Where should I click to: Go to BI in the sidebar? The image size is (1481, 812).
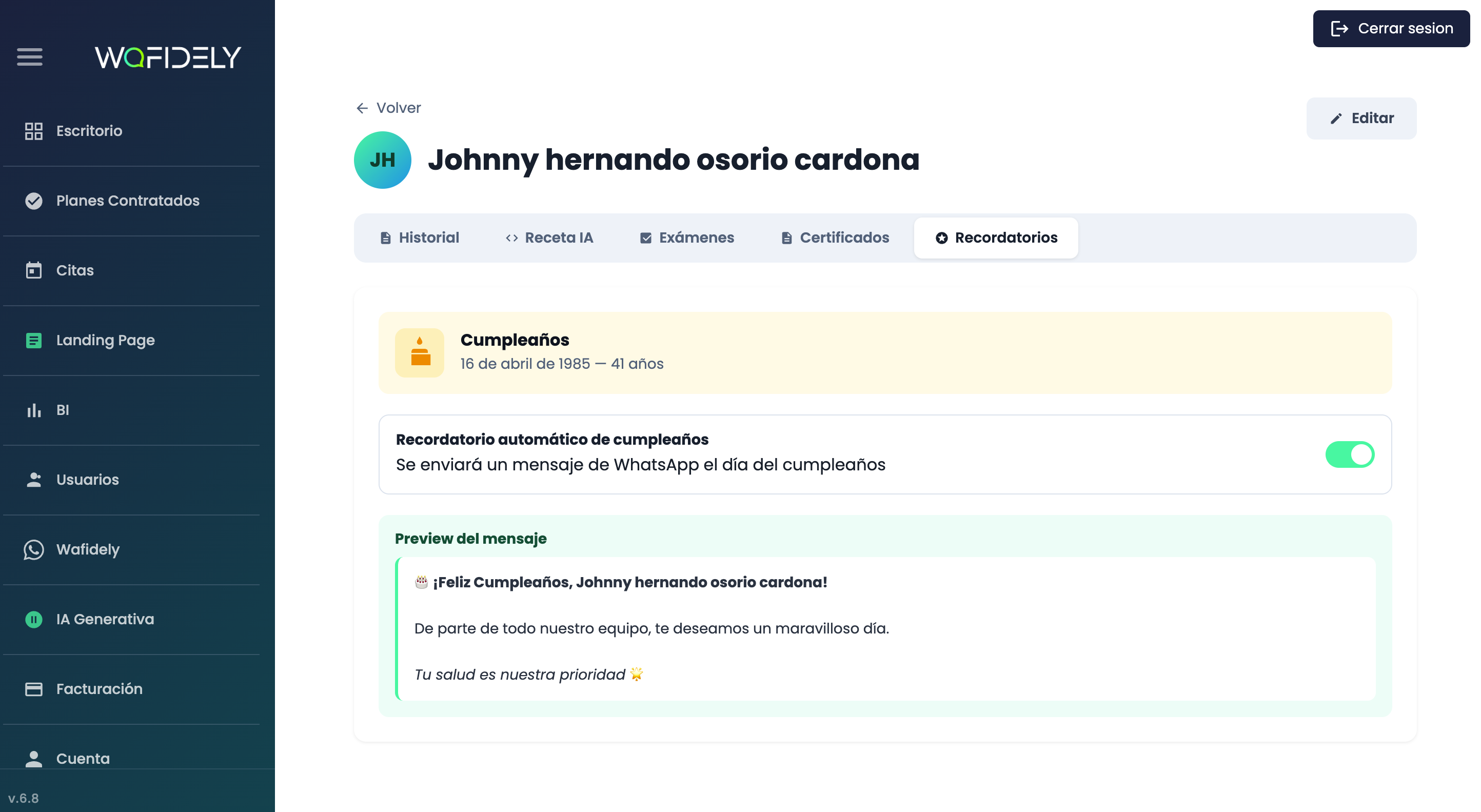tap(131, 410)
